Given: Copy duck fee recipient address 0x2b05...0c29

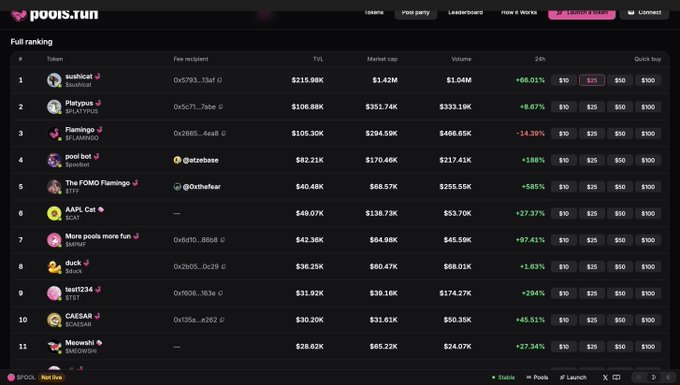Looking at the screenshot, I should (223, 267).
